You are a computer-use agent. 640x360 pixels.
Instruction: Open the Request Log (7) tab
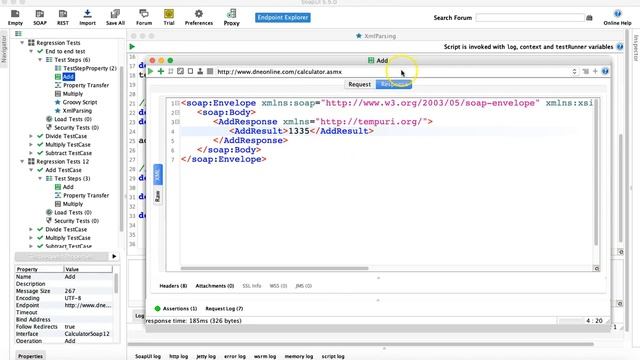[224, 309]
